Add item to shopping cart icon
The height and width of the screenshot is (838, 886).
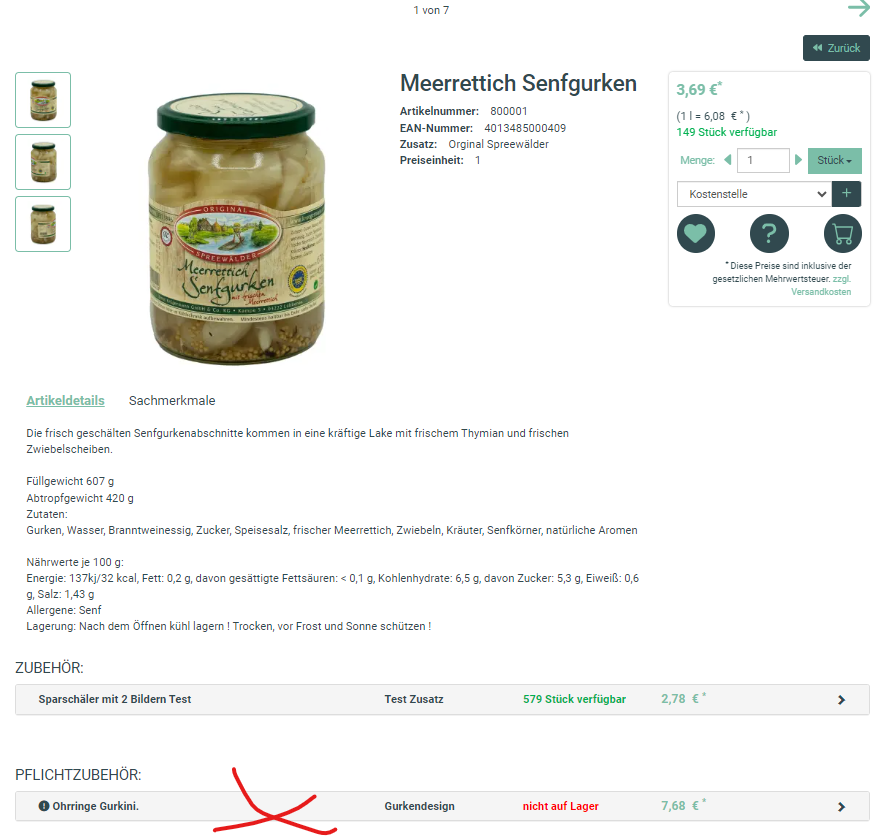click(842, 233)
